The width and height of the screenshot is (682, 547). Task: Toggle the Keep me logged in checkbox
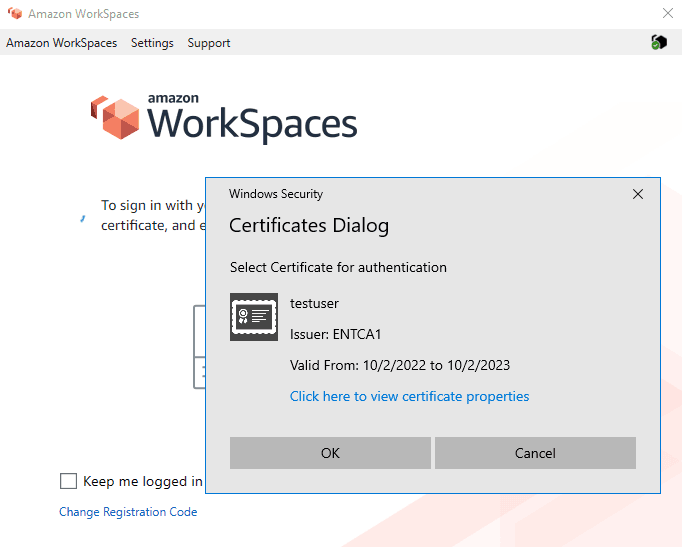click(x=68, y=481)
